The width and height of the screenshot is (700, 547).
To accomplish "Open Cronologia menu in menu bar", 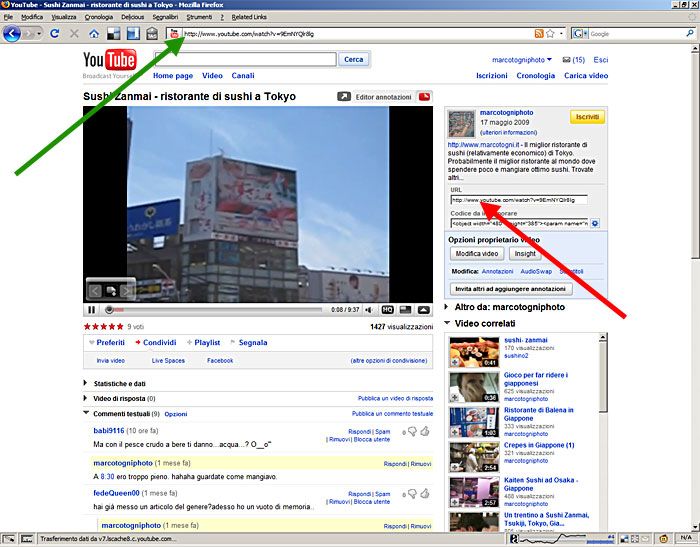I will pyautogui.click(x=99, y=17).
